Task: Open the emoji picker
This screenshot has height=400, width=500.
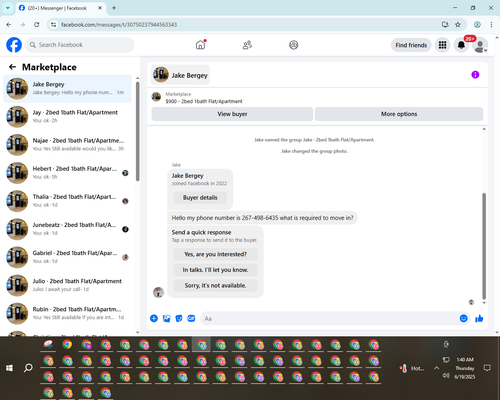Action: [464, 318]
